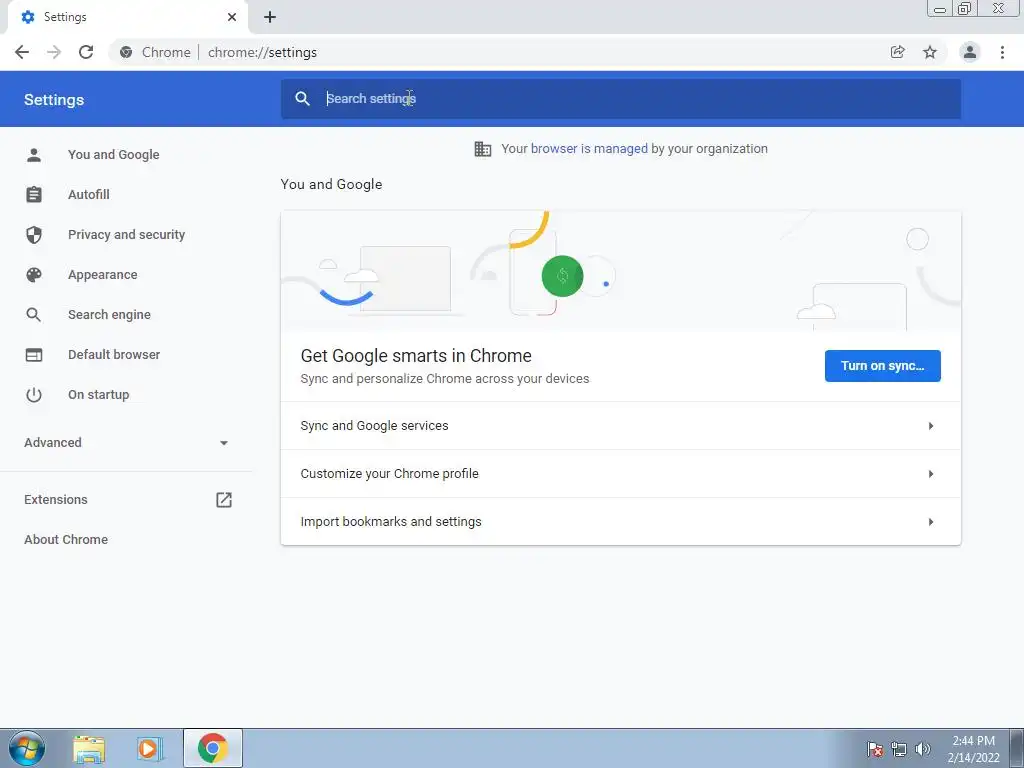Open Chrome's three-dot menu

(1002, 52)
